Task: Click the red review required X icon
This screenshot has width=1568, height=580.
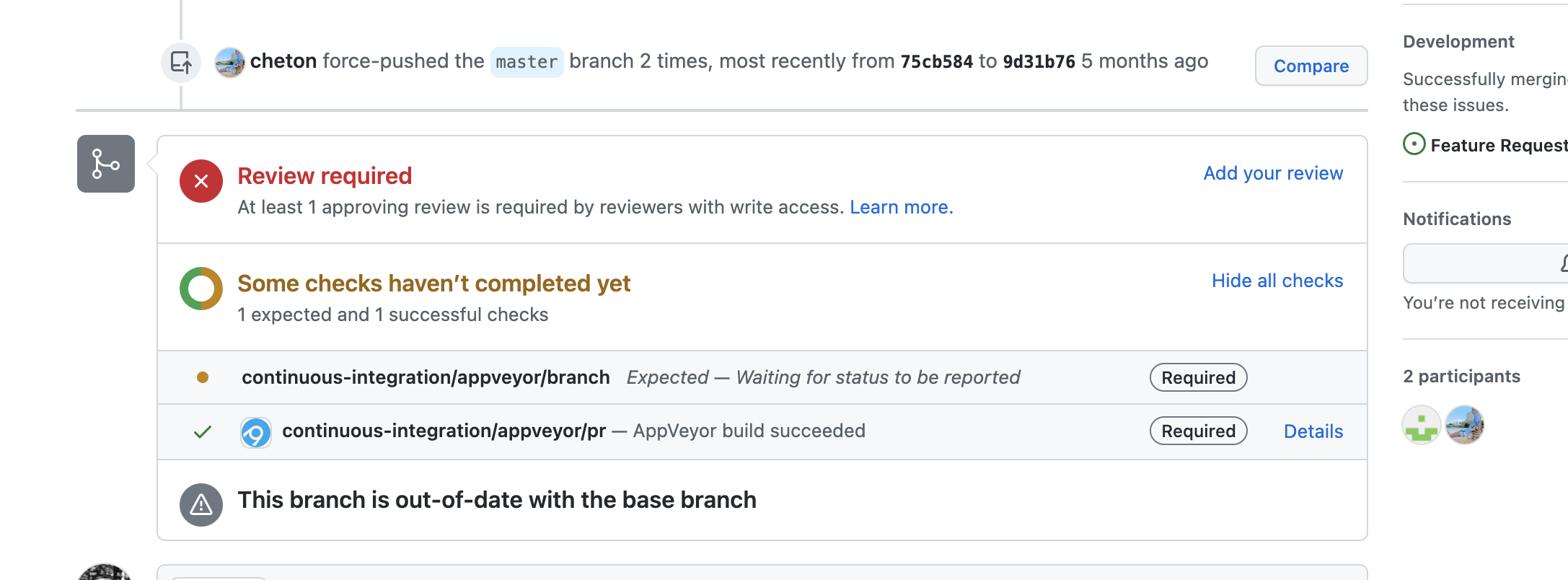Action: tap(201, 181)
